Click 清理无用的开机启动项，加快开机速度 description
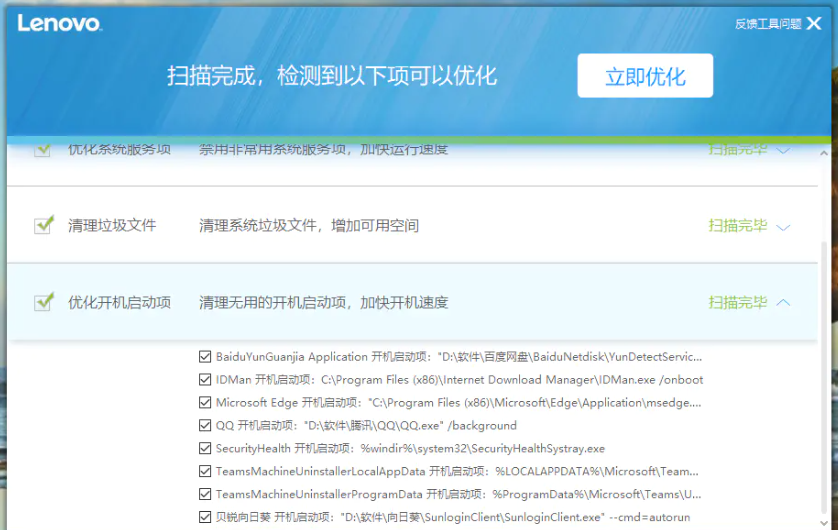 [x=323, y=302]
